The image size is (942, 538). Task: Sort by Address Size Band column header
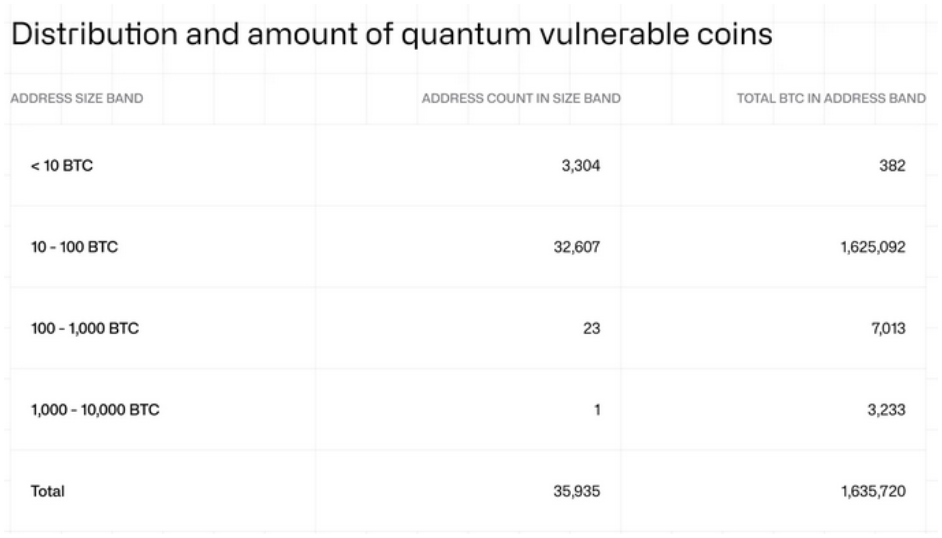click(76, 98)
